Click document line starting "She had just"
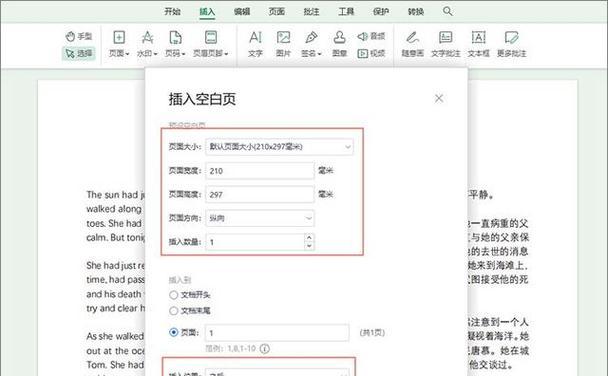Image resolution: width=608 pixels, height=376 pixels. pos(116,266)
